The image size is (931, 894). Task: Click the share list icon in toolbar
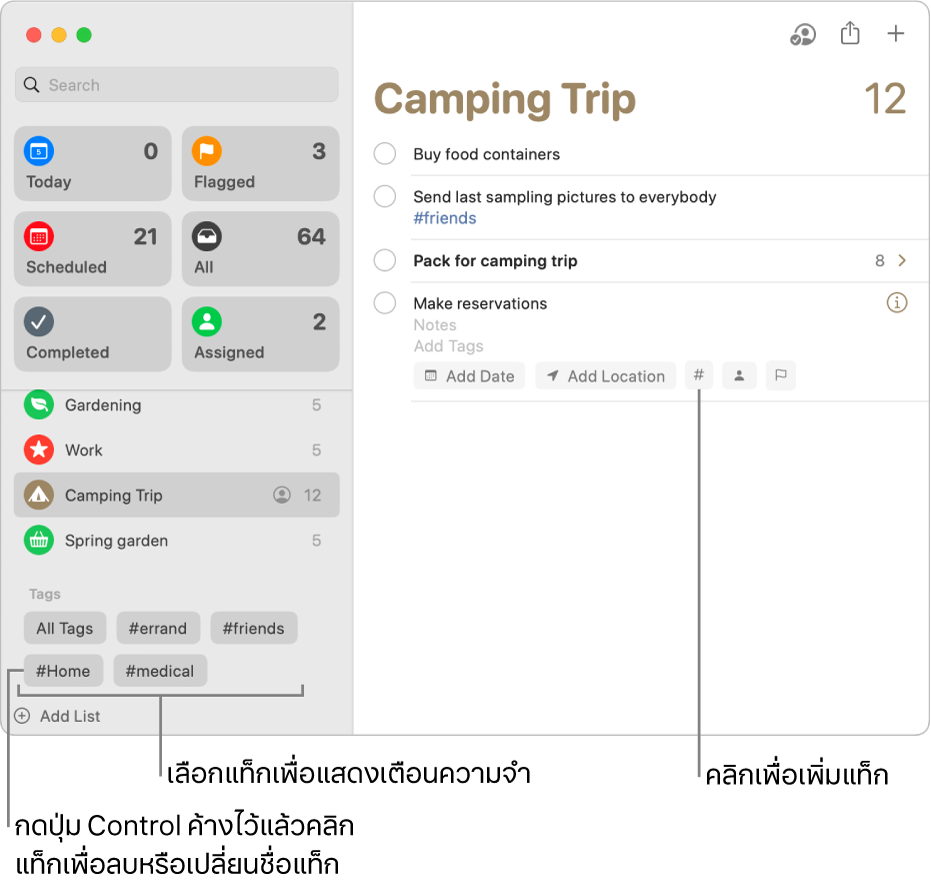pyautogui.click(x=850, y=34)
